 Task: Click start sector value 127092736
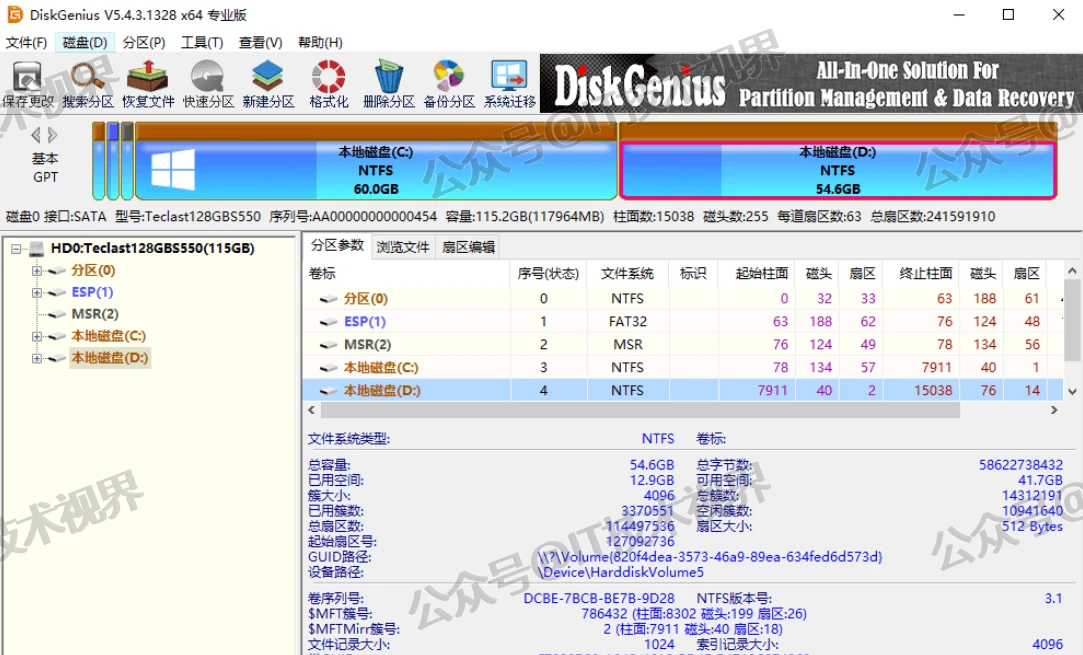click(640, 542)
